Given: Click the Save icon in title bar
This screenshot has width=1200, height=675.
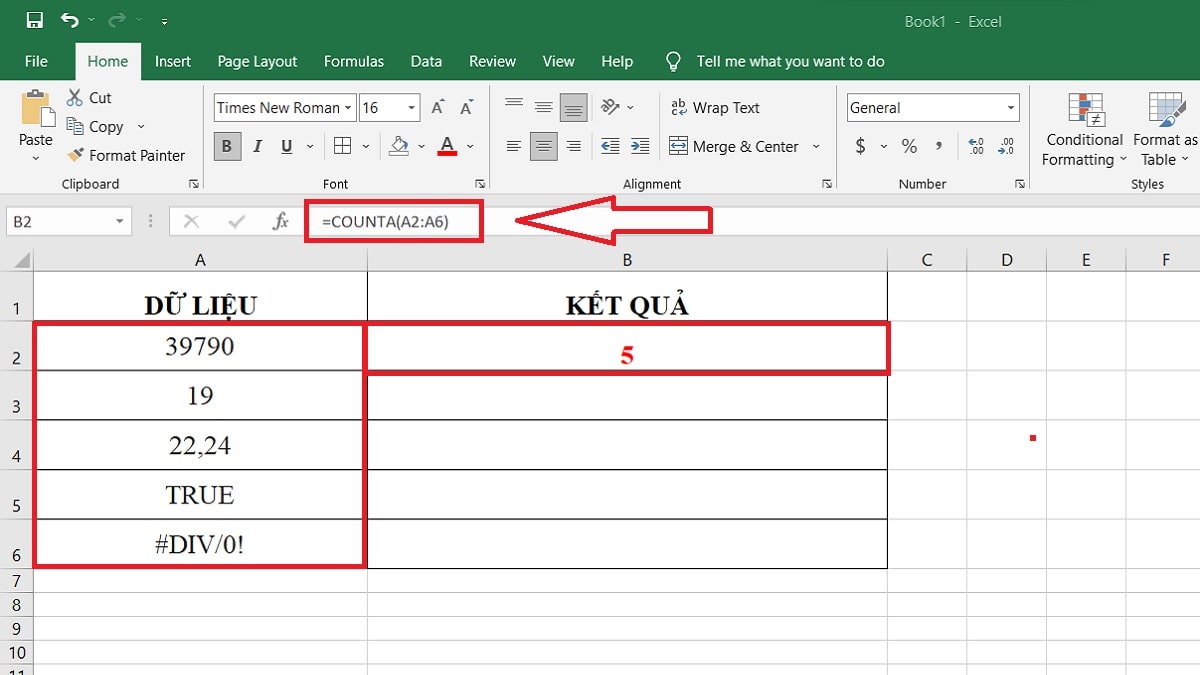Looking at the screenshot, I should coord(34,21).
